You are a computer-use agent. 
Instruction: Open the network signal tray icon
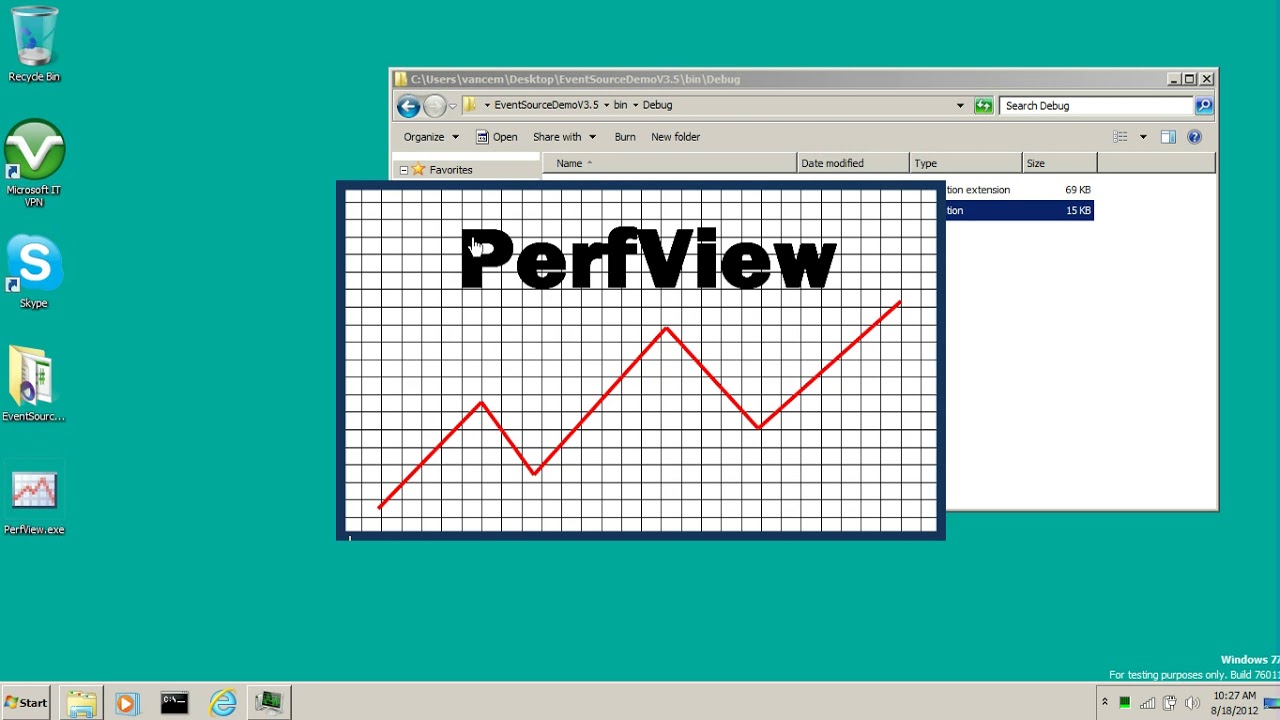[x=1147, y=703]
